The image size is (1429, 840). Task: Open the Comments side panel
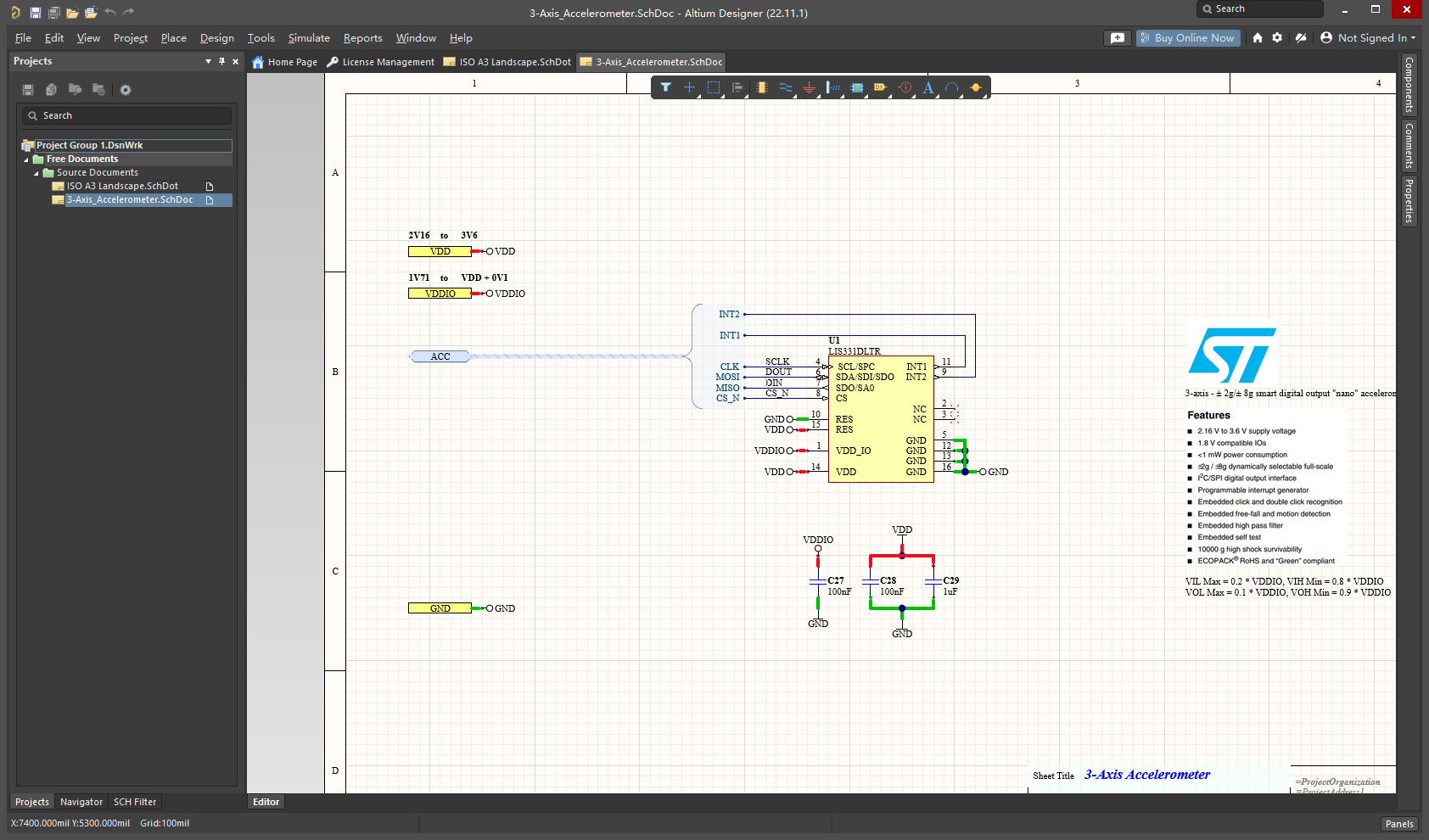(x=1409, y=145)
